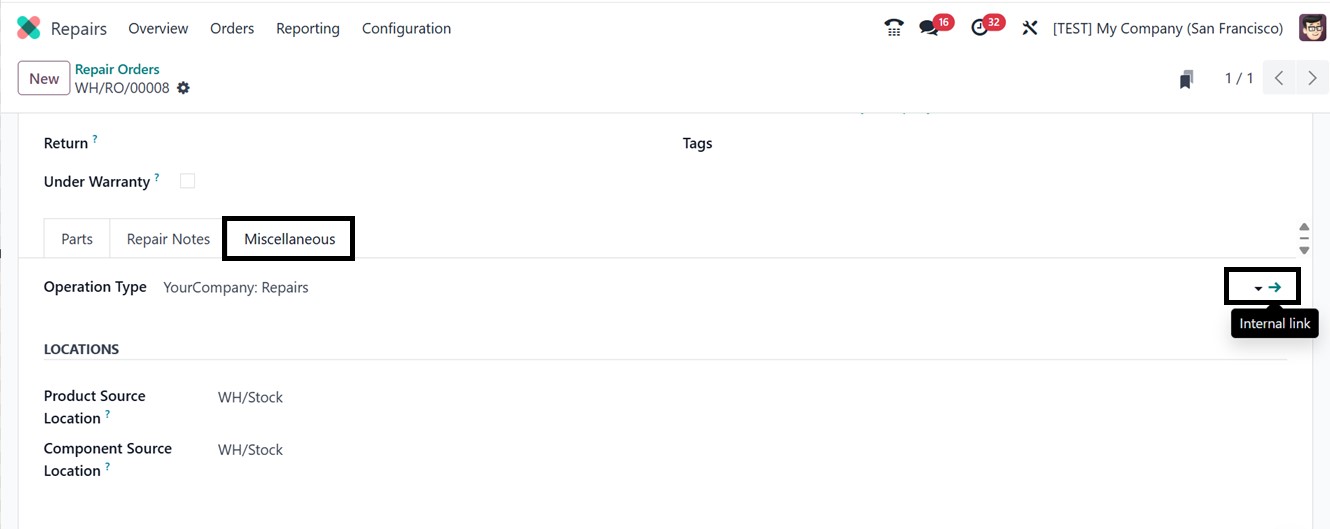Switch to the Repair Notes tab
Image resolution: width=1330 pixels, height=529 pixels.
168,239
